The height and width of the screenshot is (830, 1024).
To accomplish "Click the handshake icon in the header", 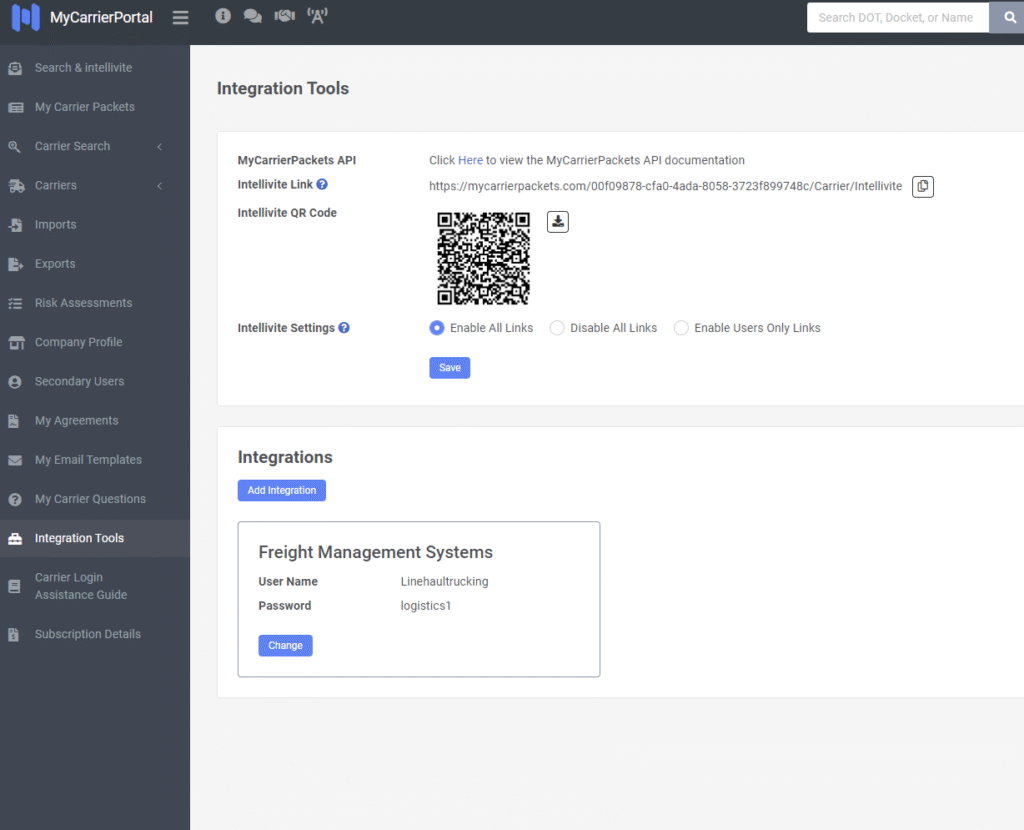I will click(x=284, y=15).
